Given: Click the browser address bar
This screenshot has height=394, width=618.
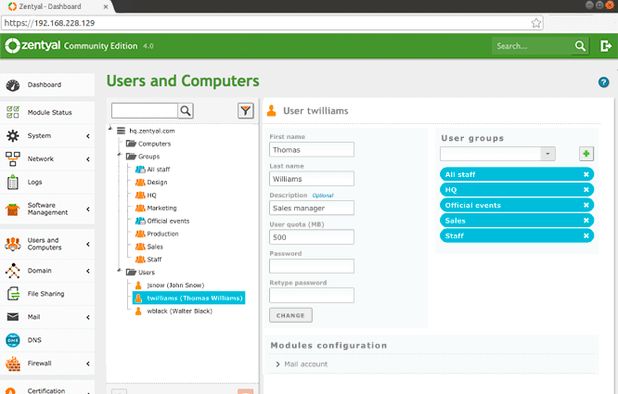Looking at the screenshot, I should [x=272, y=23].
